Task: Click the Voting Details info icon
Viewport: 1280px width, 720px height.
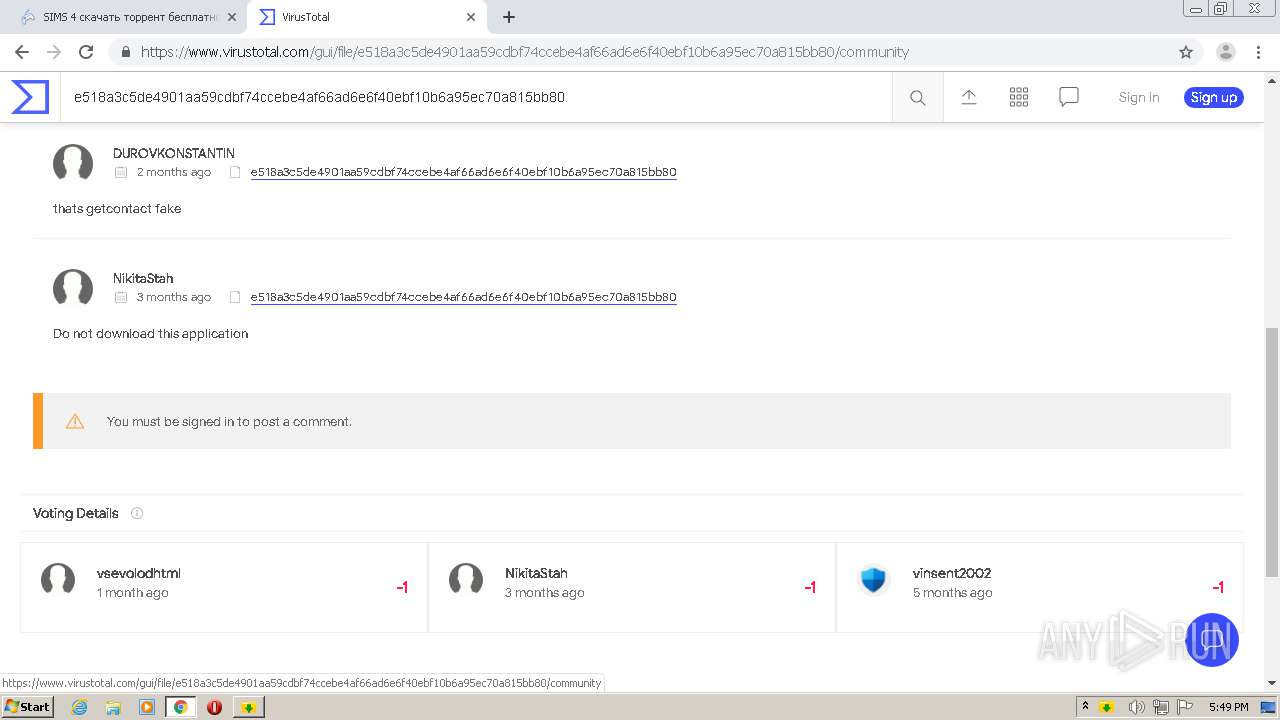Action: coord(137,513)
